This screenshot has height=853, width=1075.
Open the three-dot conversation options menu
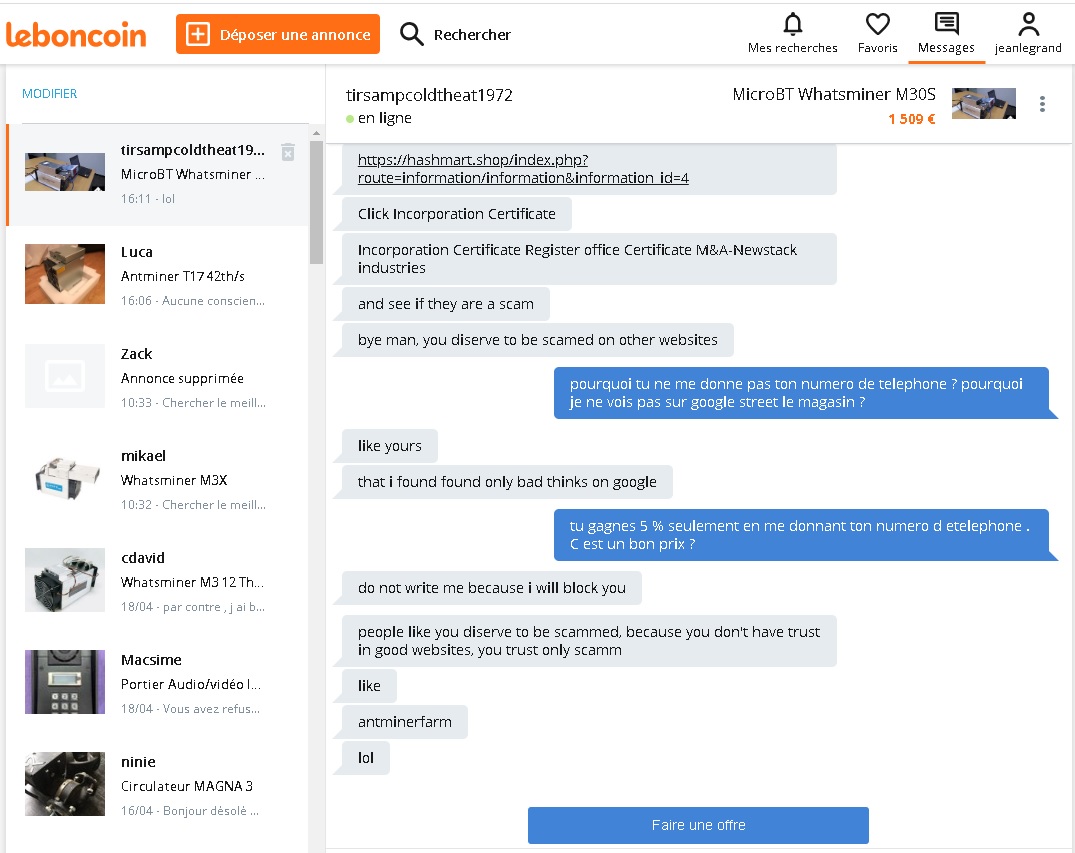point(1042,104)
